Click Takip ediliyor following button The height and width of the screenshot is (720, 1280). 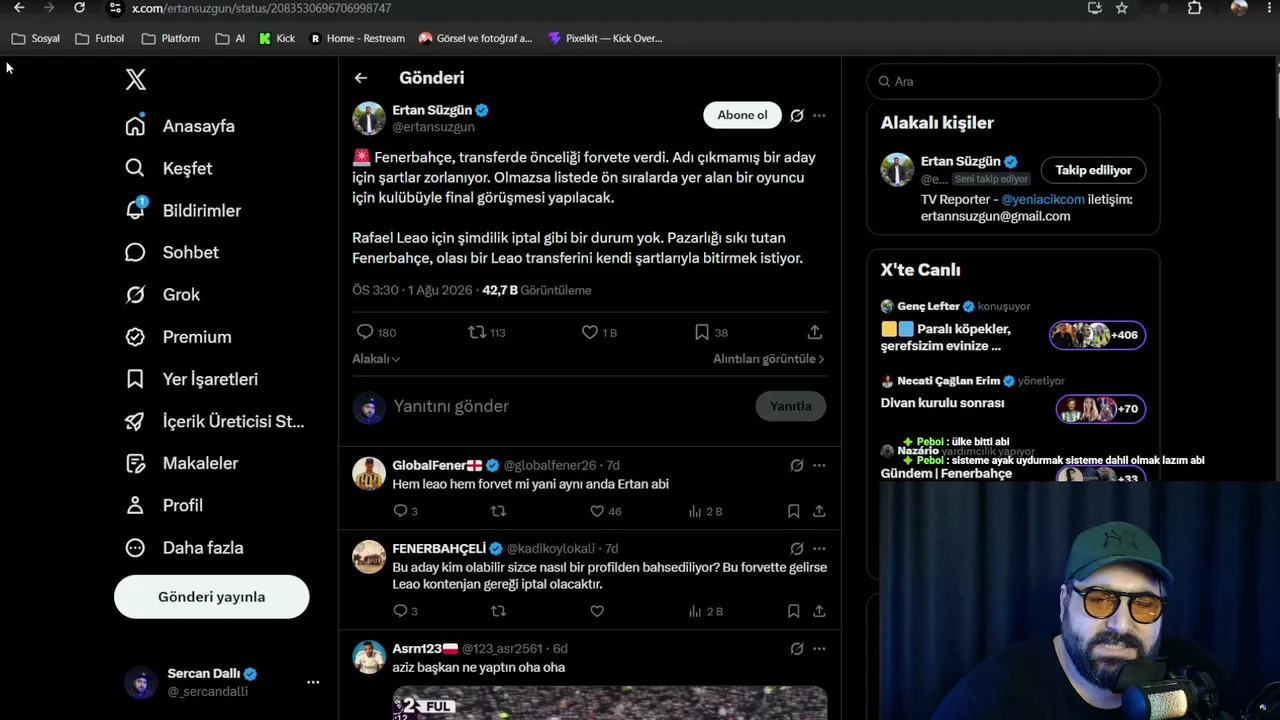pos(1093,170)
